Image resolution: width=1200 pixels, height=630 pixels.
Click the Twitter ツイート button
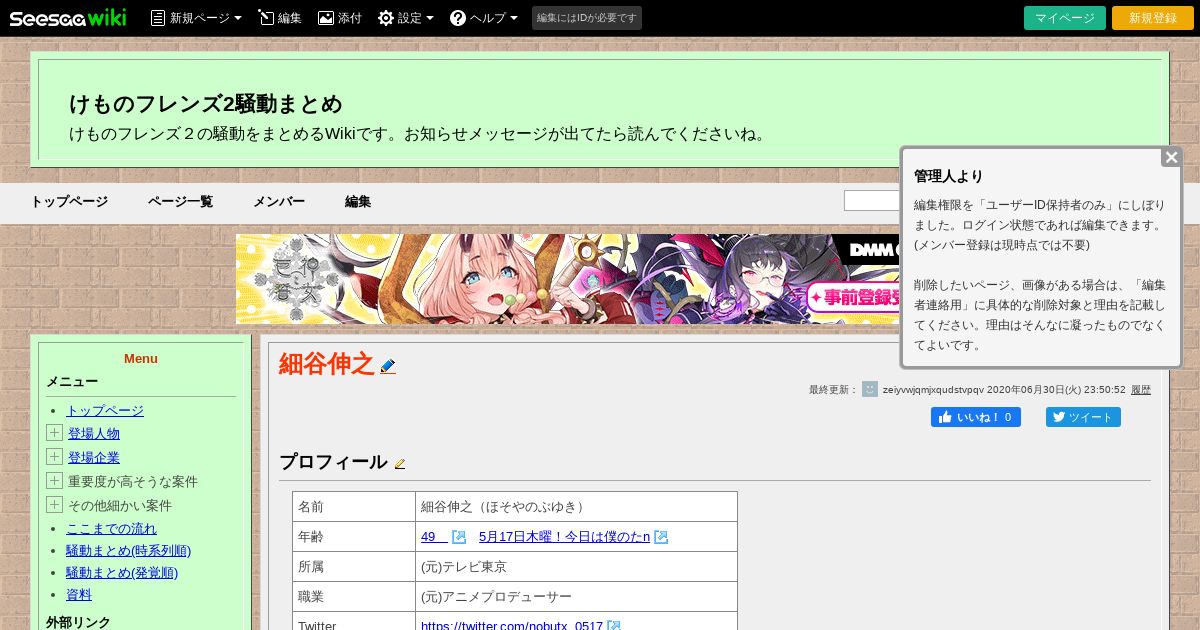point(1083,417)
